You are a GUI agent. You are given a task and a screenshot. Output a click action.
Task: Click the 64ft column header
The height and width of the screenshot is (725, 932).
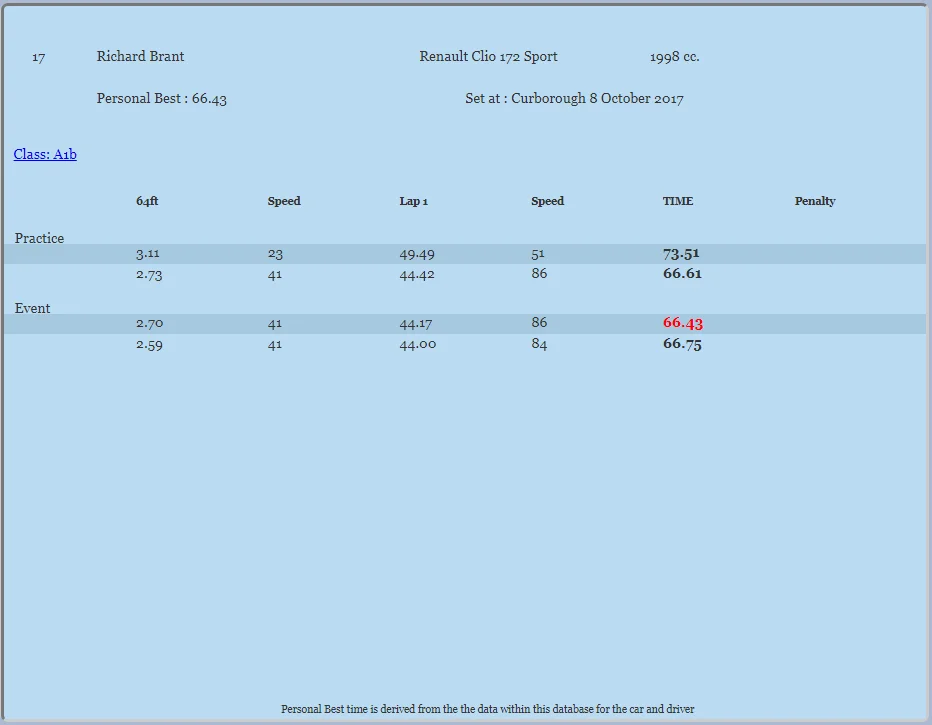(147, 201)
